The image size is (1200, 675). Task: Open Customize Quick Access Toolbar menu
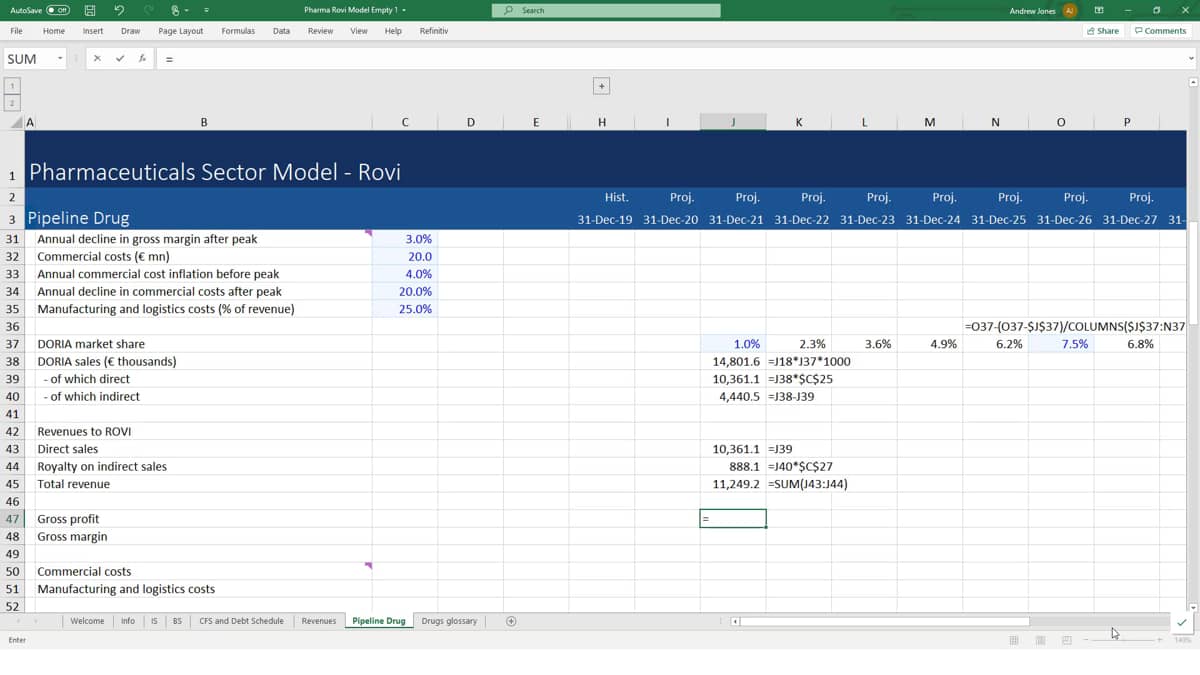[x=205, y=11]
